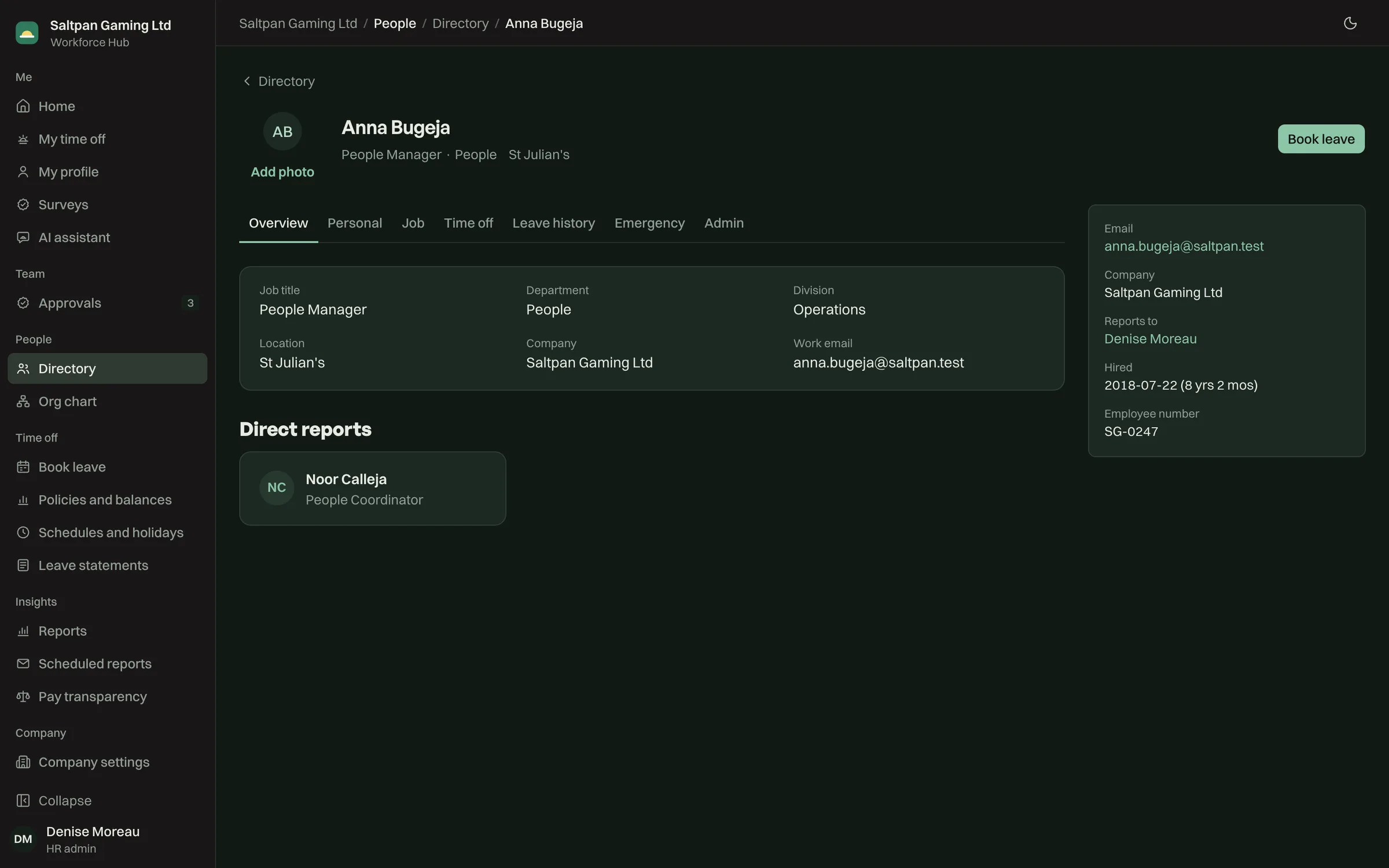
Task: Click the Book leave calendar icon in sidebar
Action: coord(23,467)
